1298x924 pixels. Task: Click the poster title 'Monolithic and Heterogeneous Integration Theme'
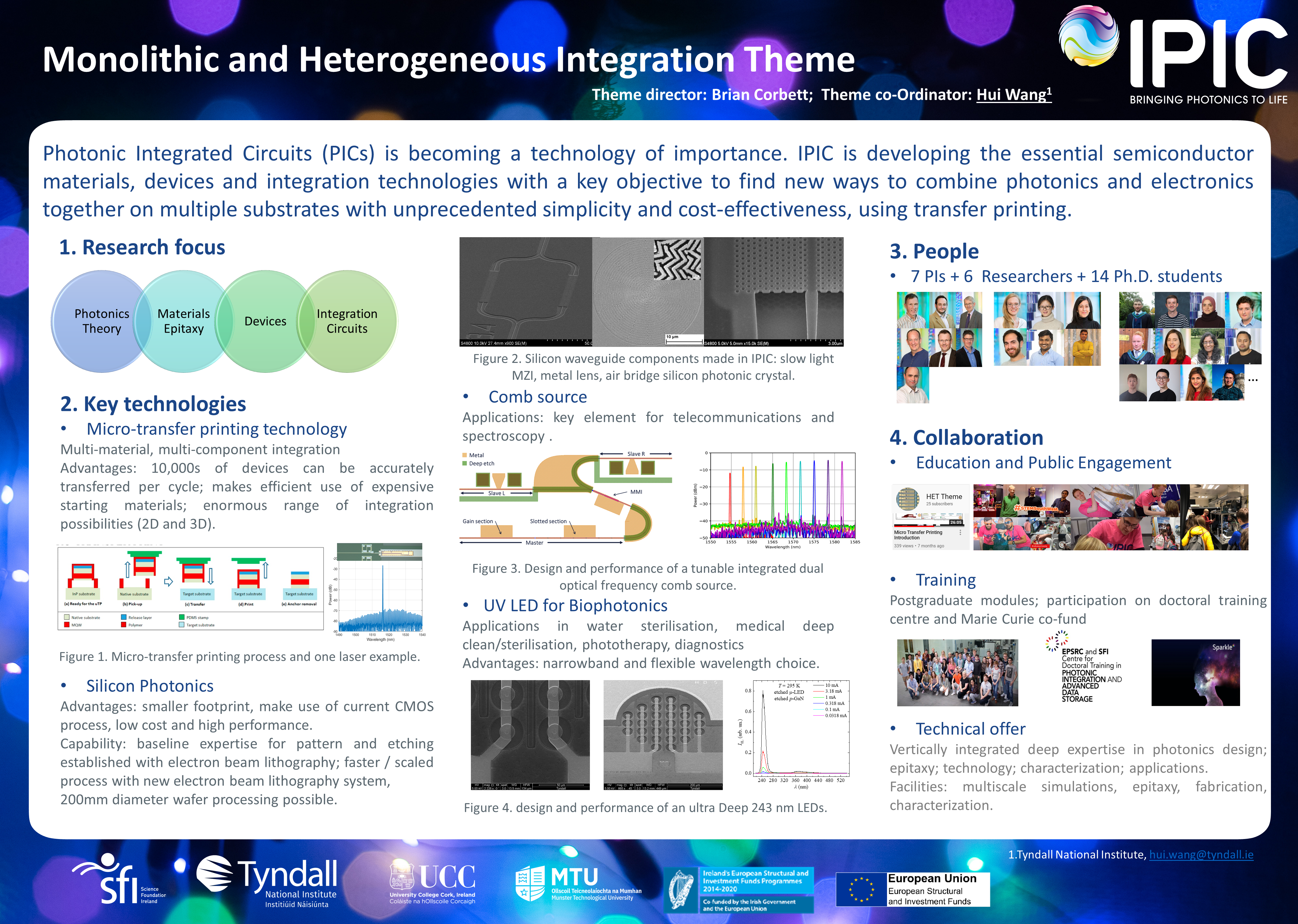(449, 60)
